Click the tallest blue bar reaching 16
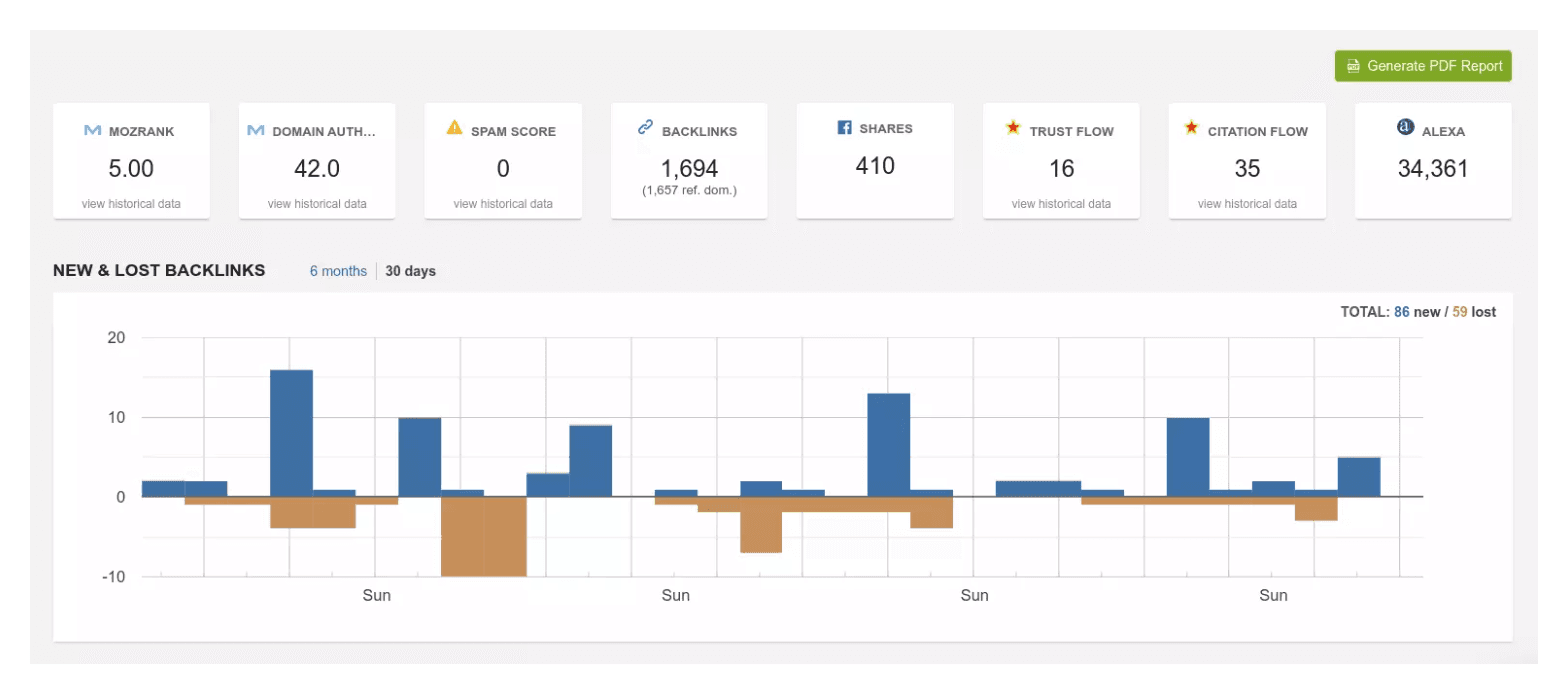Screen dimensions: 1568x694 tap(291, 433)
